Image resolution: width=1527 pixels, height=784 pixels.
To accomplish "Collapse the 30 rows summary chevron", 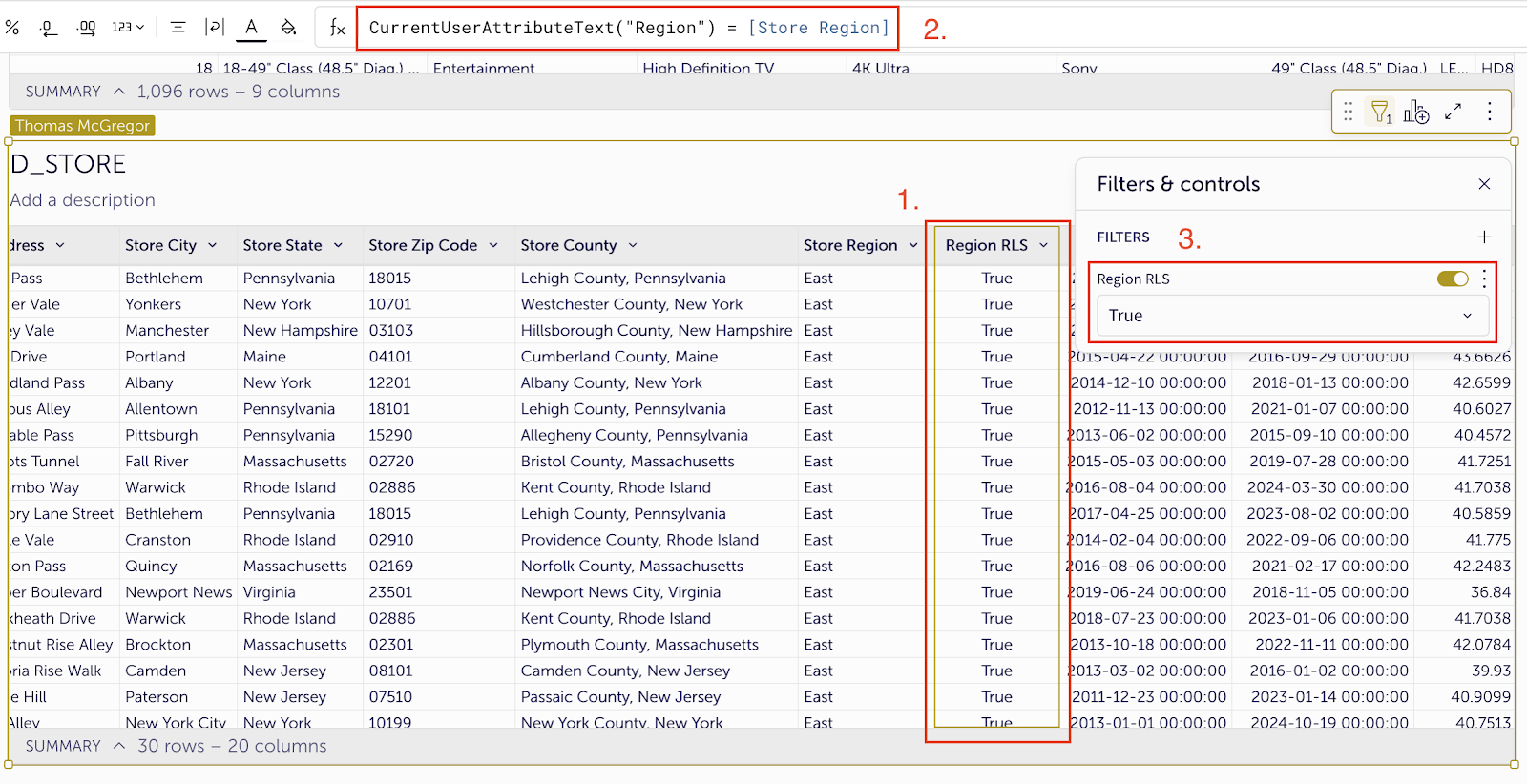I will click(119, 746).
